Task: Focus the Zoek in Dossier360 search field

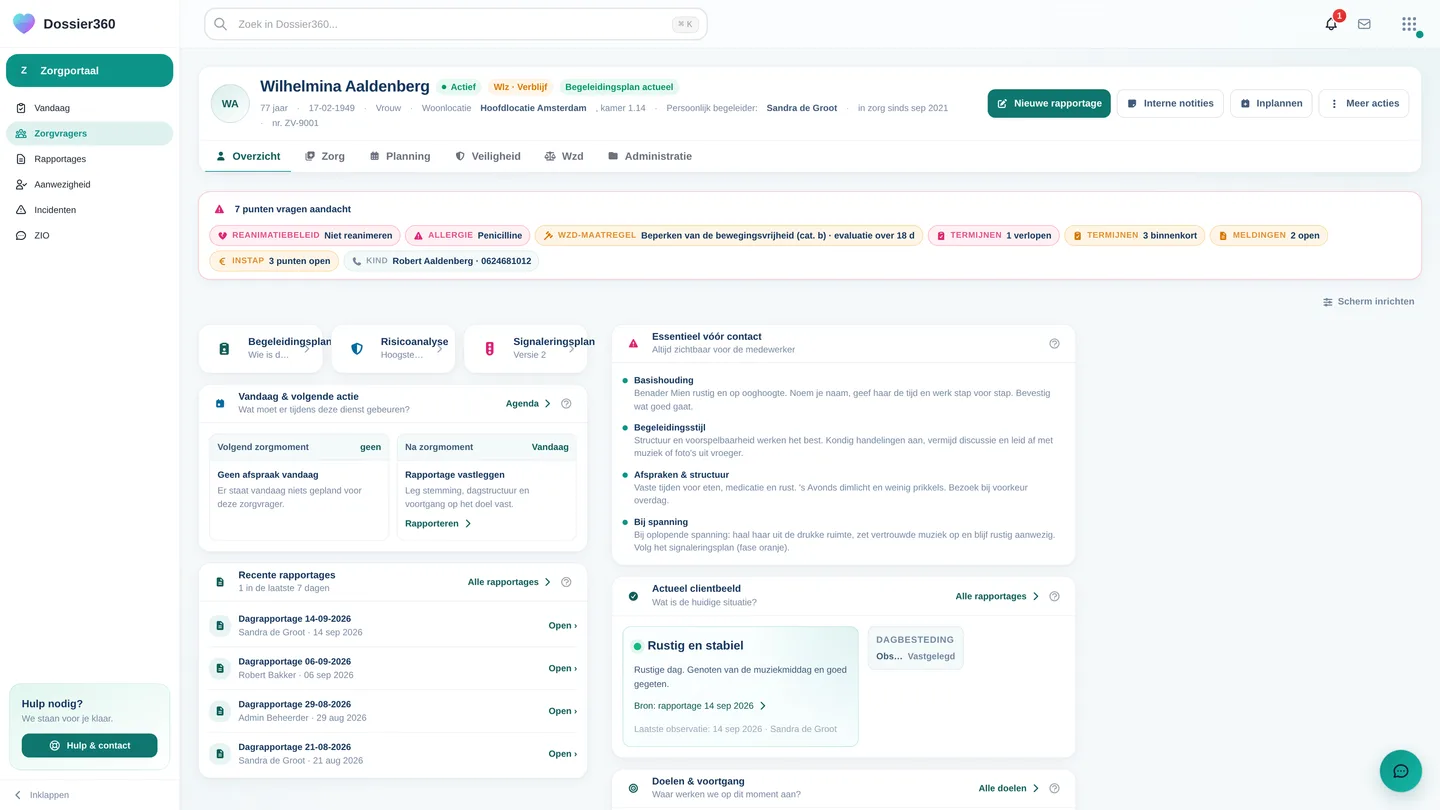Action: coord(456,24)
